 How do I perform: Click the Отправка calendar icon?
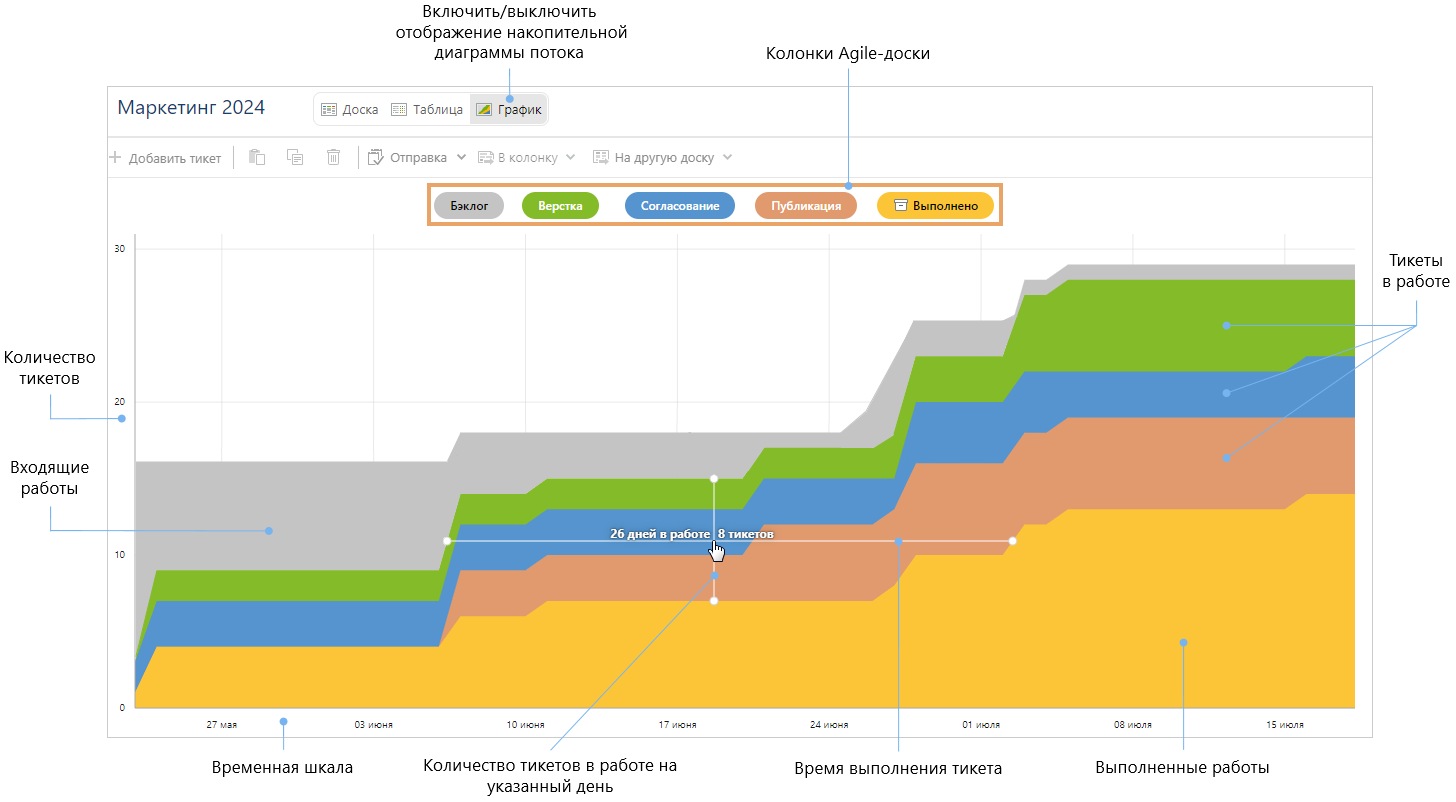coord(376,157)
